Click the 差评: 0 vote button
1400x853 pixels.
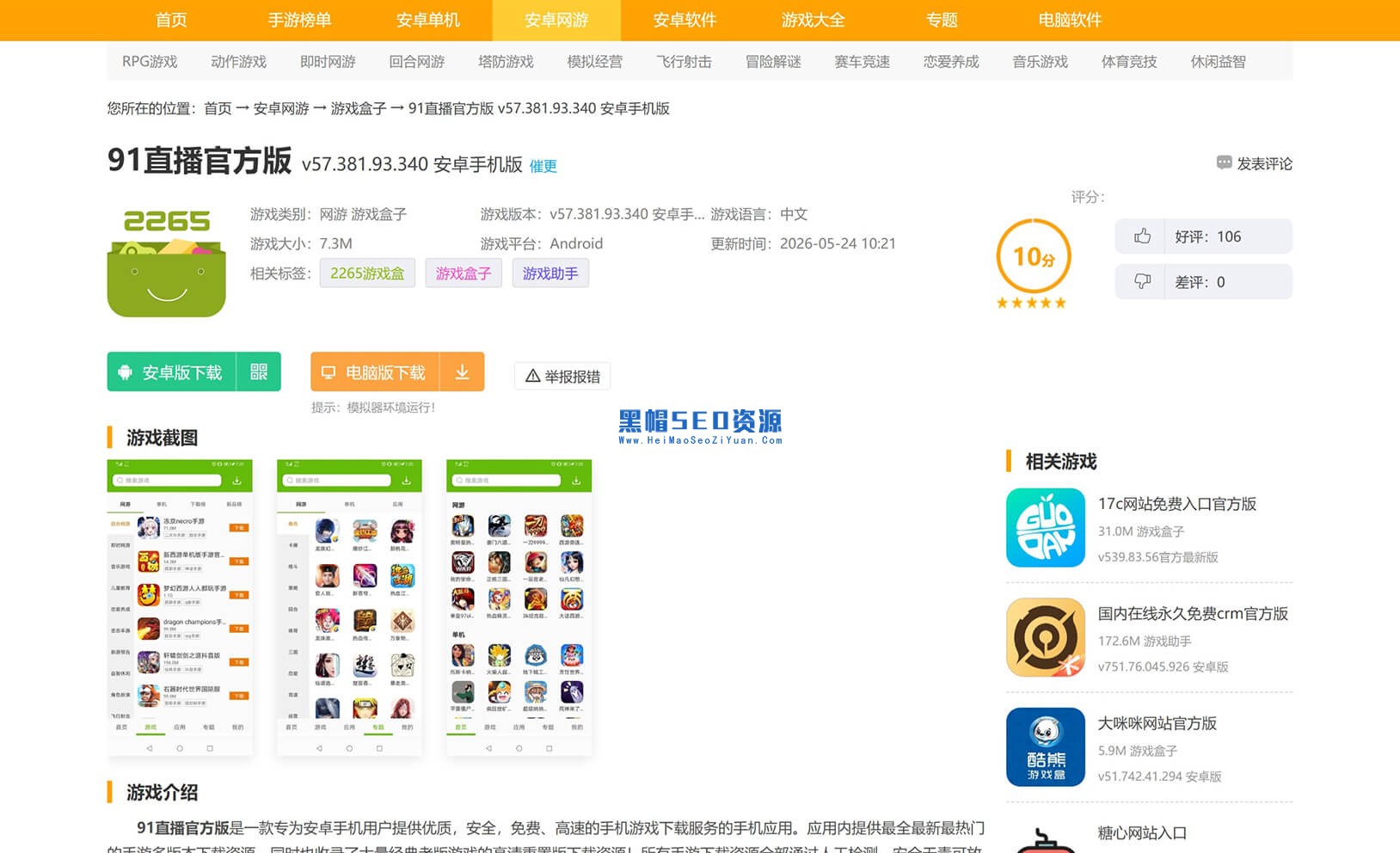(x=1203, y=281)
